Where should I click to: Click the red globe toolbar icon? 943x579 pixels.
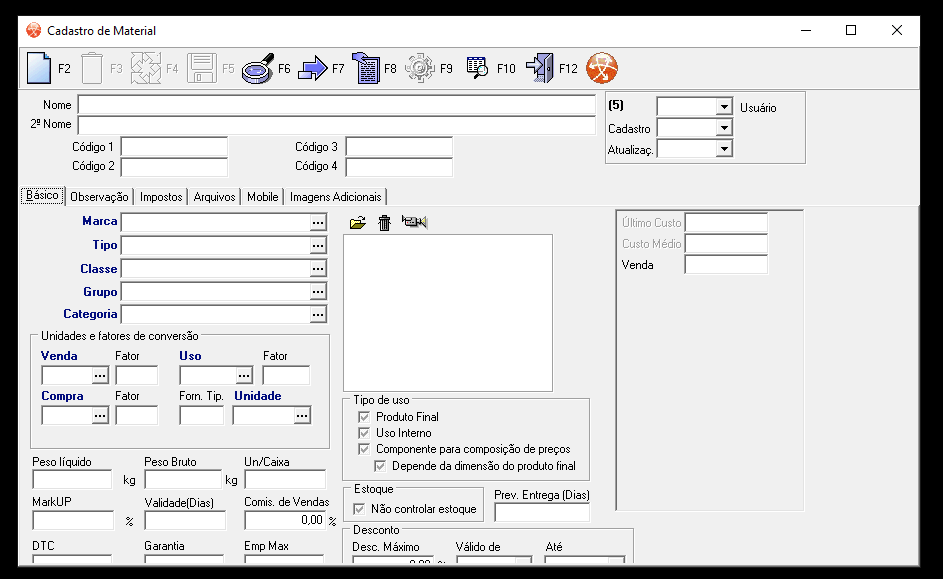(600, 68)
